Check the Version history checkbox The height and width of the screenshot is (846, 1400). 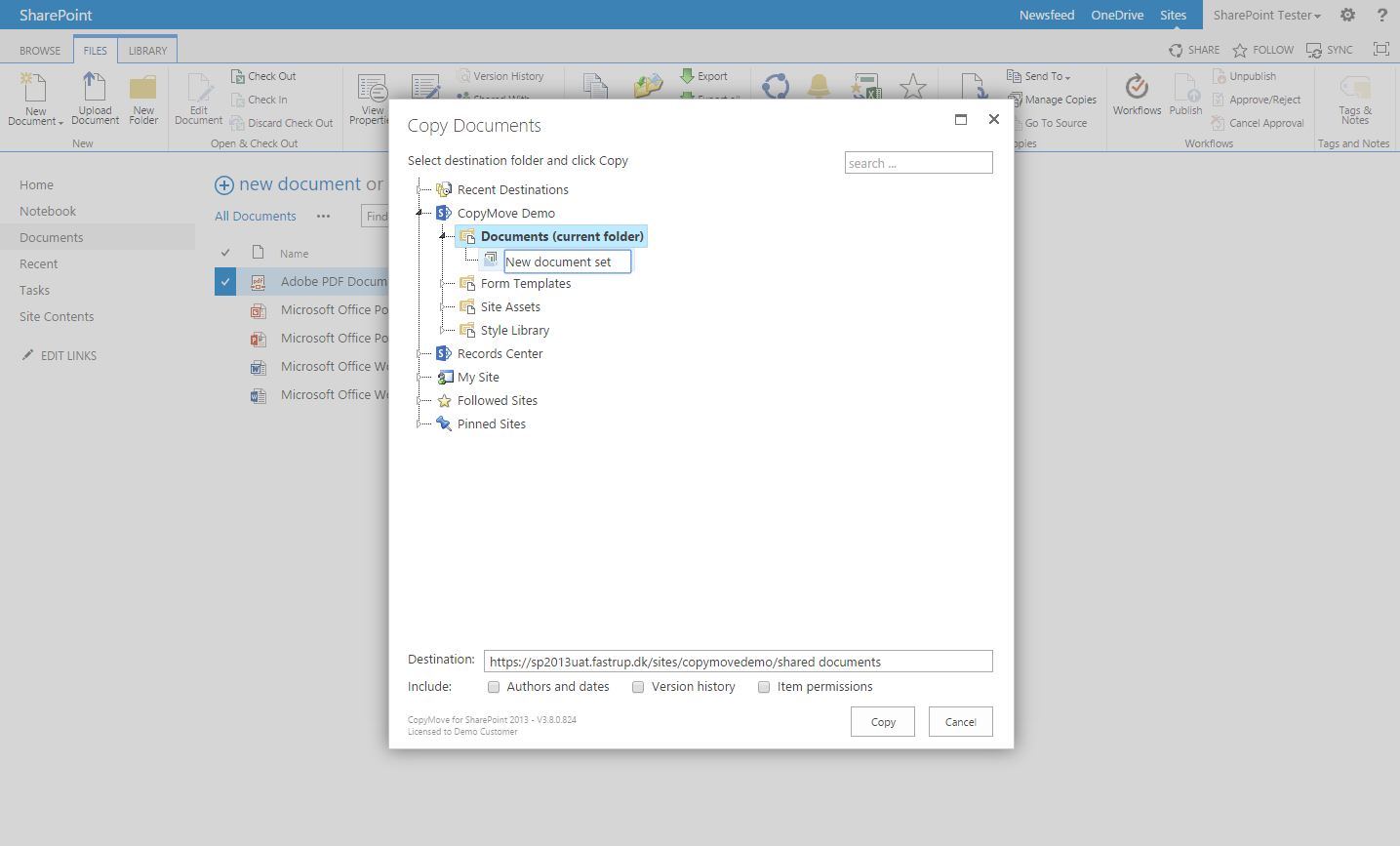click(638, 687)
